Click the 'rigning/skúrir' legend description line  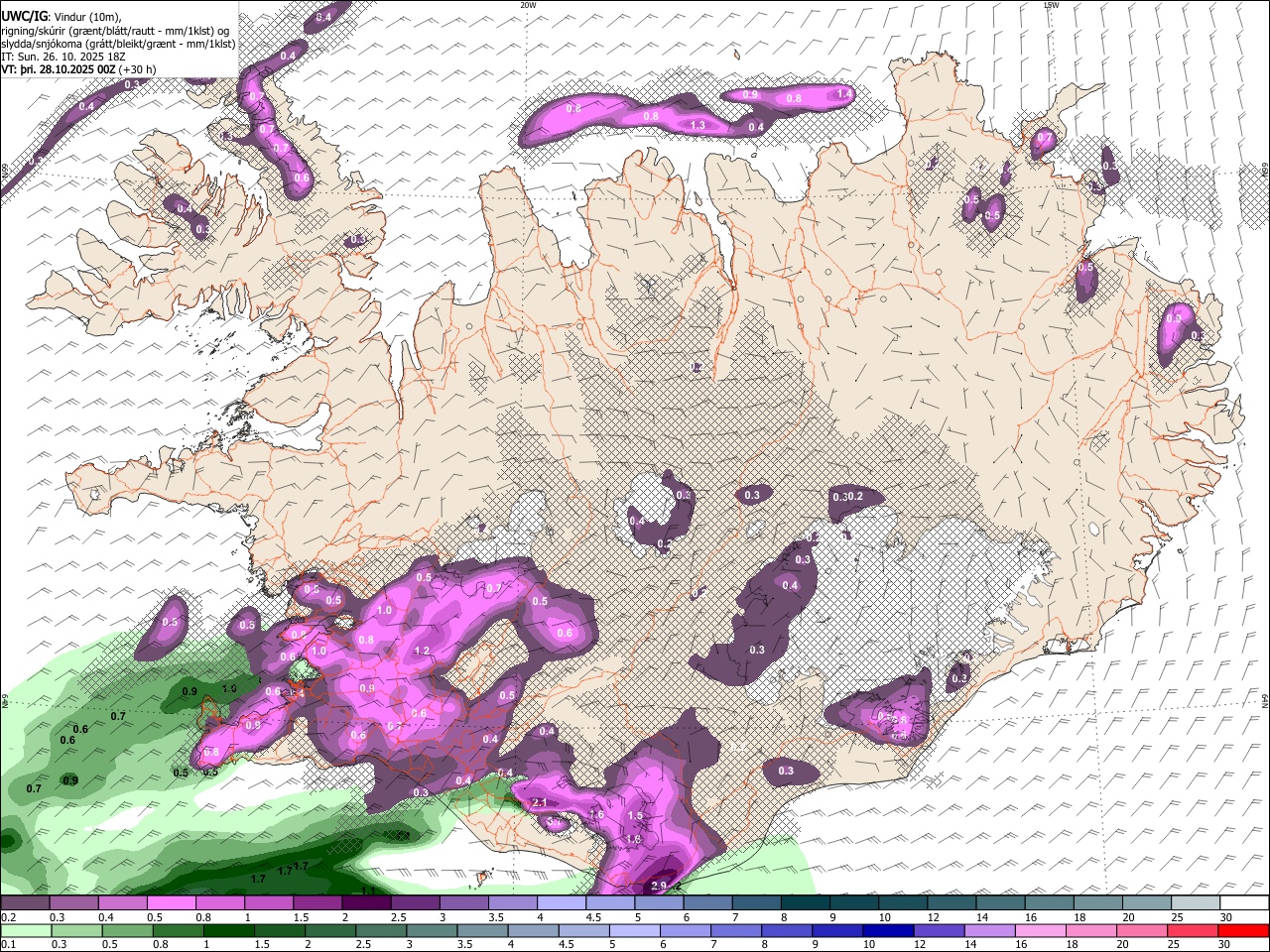[x=113, y=30]
